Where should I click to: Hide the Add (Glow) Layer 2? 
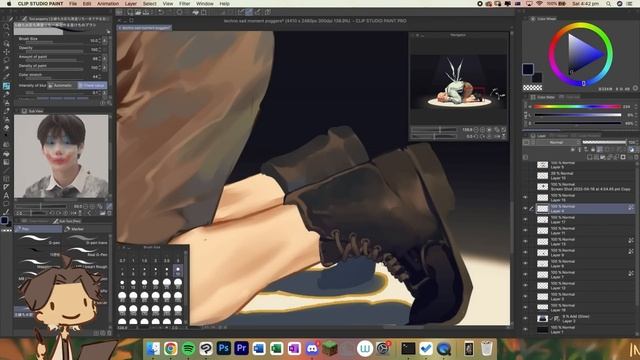coord(525,318)
